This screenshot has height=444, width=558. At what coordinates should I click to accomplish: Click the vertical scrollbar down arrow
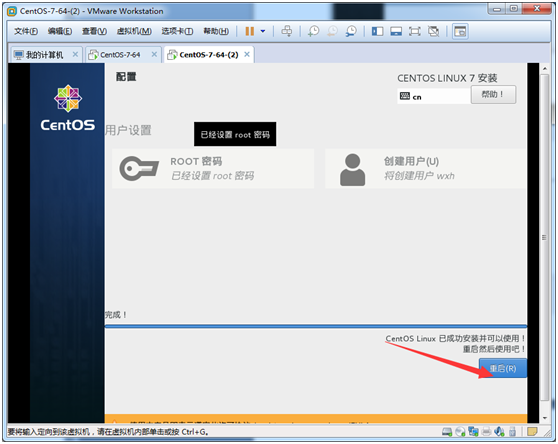point(544,418)
